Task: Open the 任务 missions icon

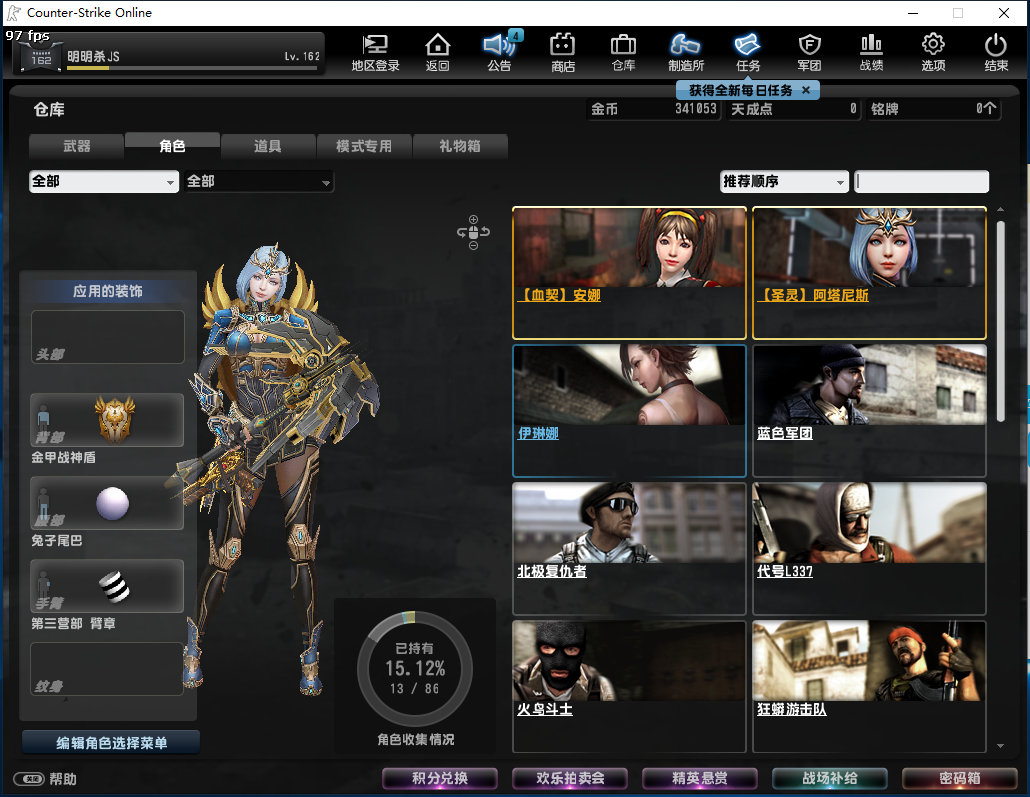Action: click(x=748, y=53)
